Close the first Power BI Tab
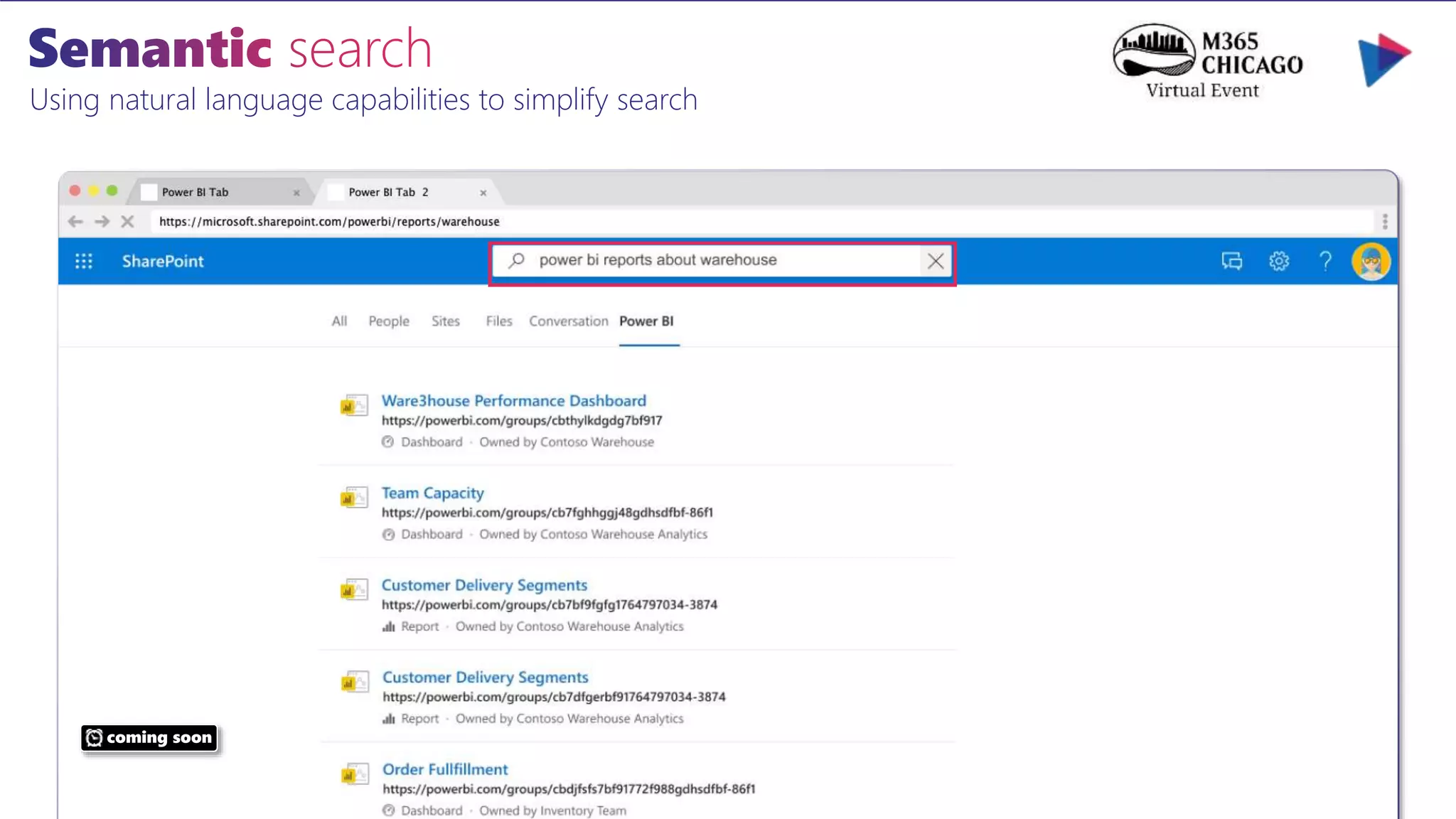Screen dimensions: 1456x819 [x=296, y=193]
